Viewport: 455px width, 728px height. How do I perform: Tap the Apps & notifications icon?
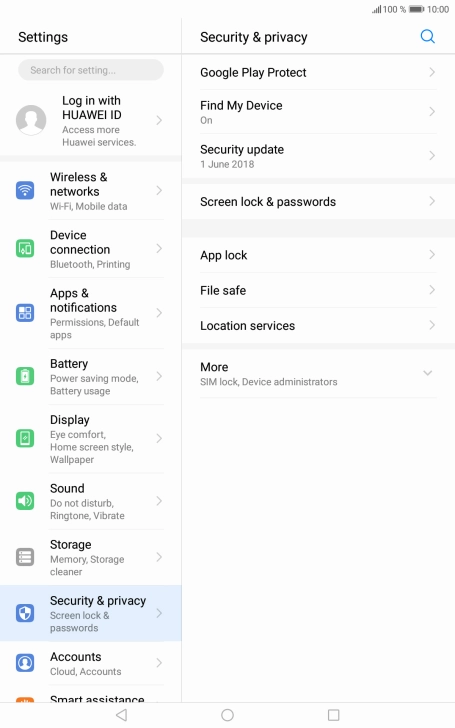(25, 312)
